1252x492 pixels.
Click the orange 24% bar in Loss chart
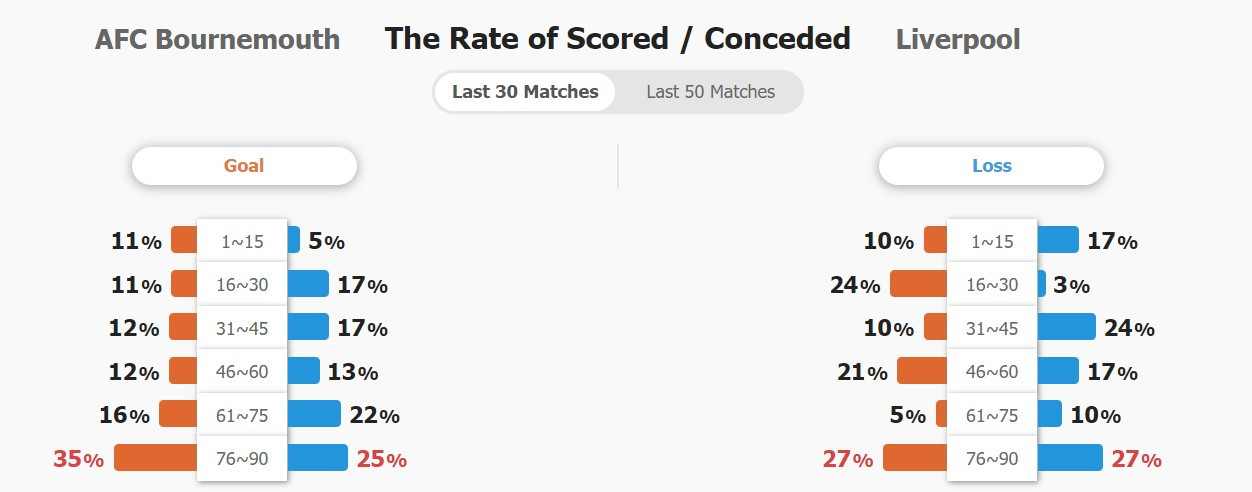918,284
